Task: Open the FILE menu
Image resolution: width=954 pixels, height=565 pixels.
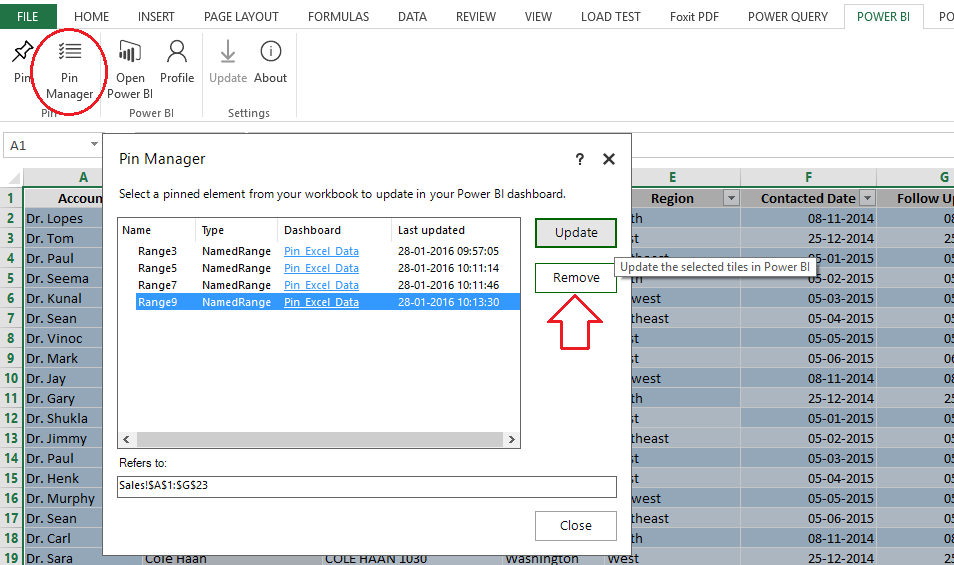Action: (28, 17)
